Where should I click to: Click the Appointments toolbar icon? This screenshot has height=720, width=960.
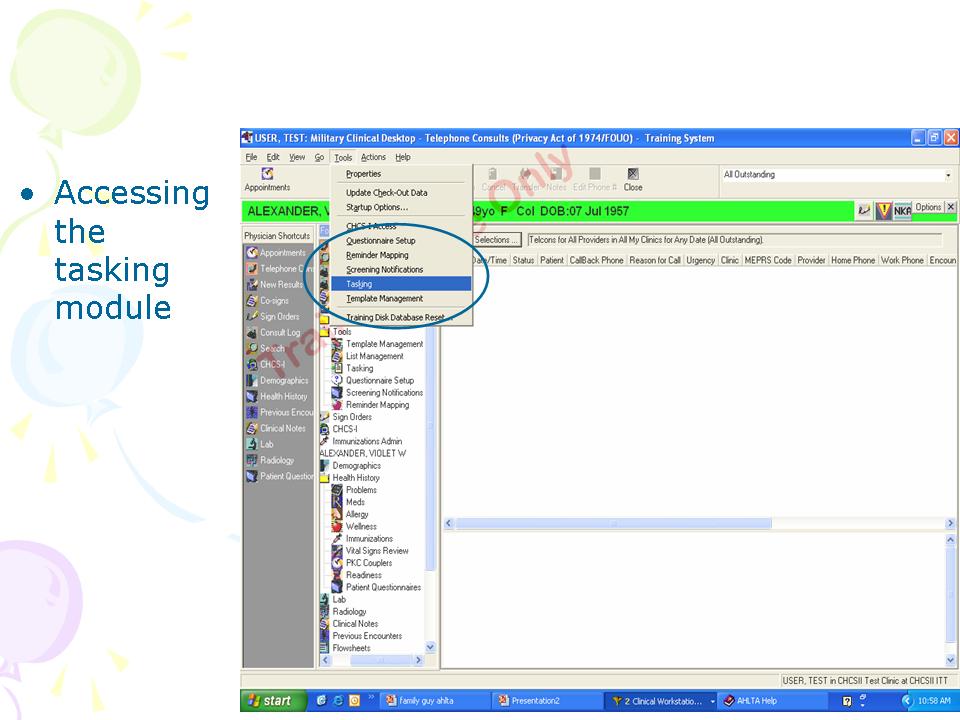(267, 179)
